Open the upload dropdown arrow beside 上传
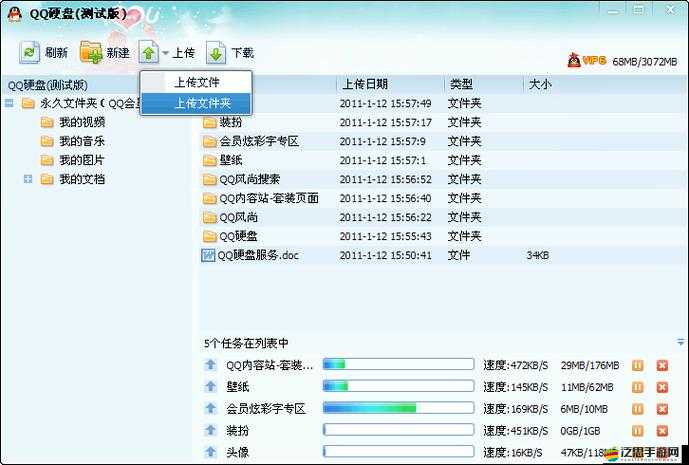 click(x=165, y=53)
